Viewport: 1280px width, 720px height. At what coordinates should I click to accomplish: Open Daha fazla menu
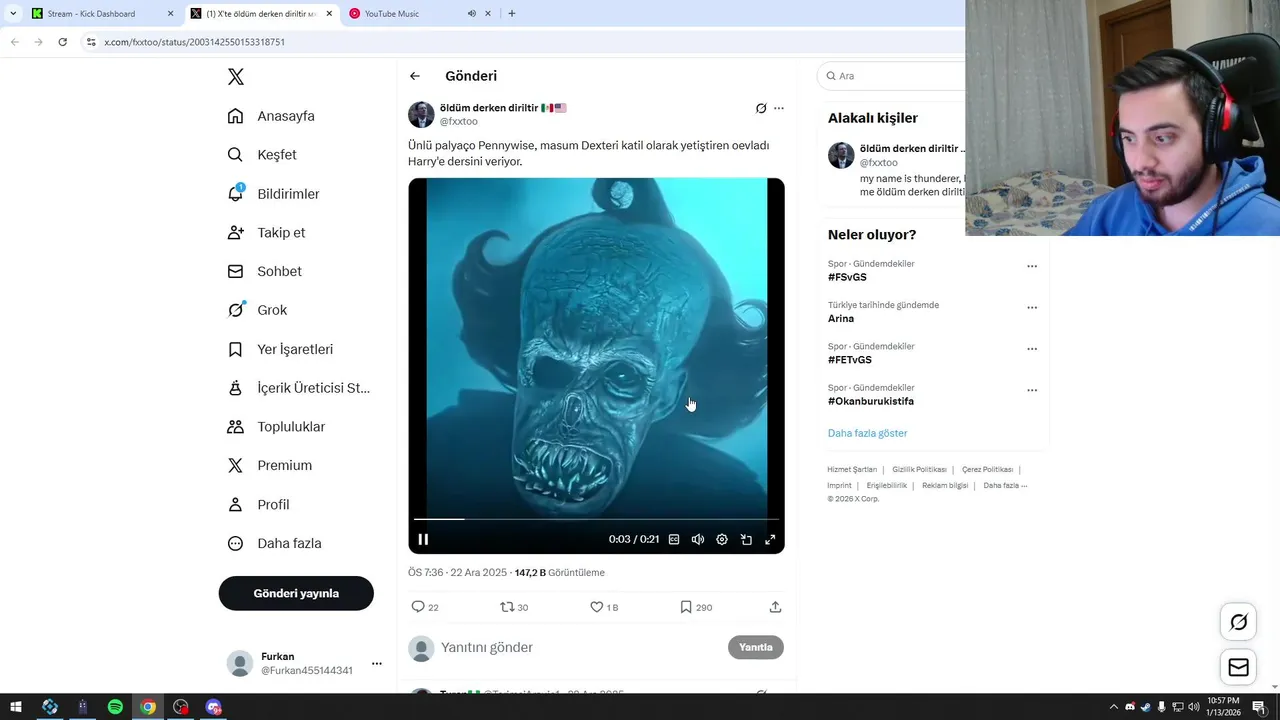[274, 544]
